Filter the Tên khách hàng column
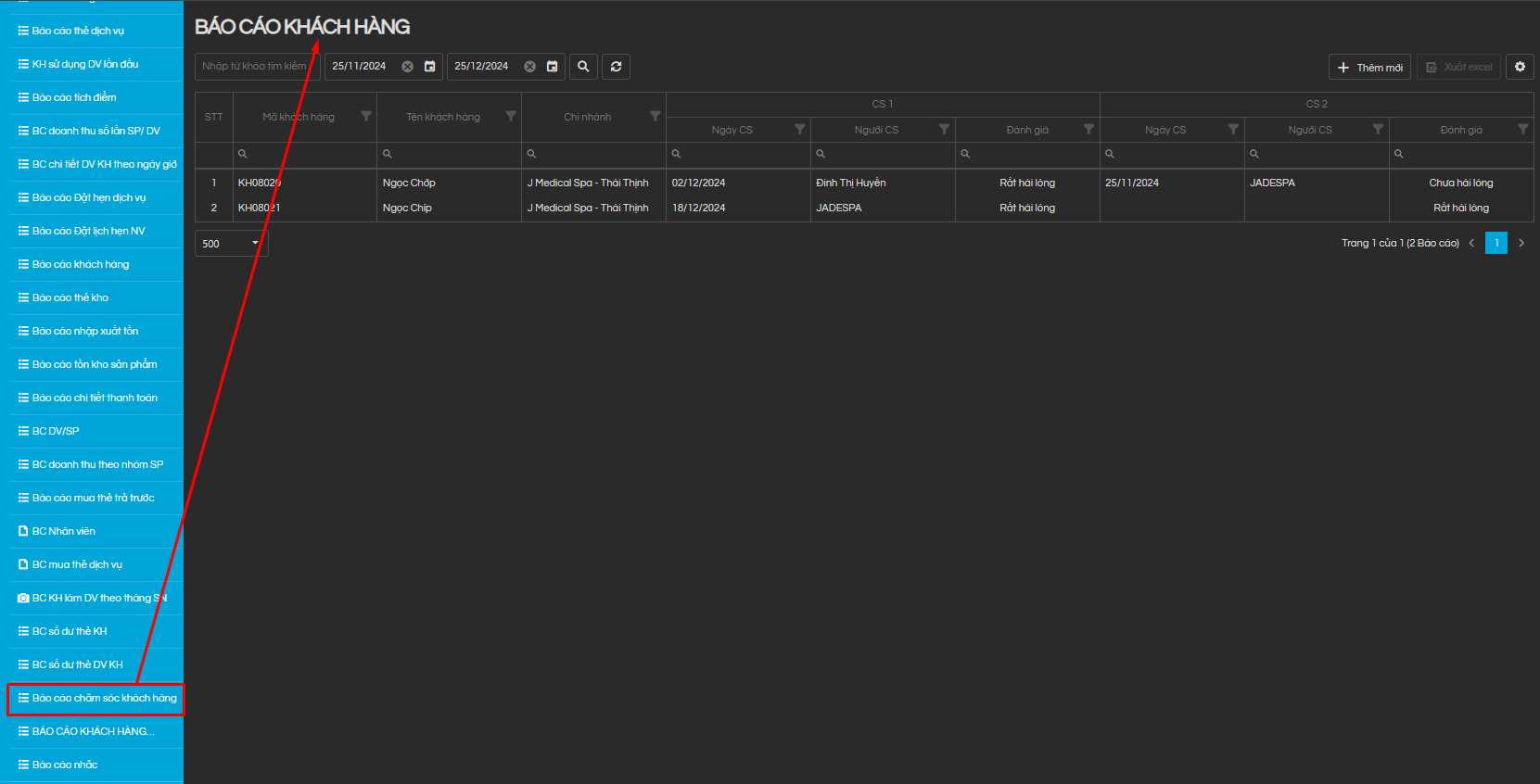The height and width of the screenshot is (784, 1540). click(511, 117)
